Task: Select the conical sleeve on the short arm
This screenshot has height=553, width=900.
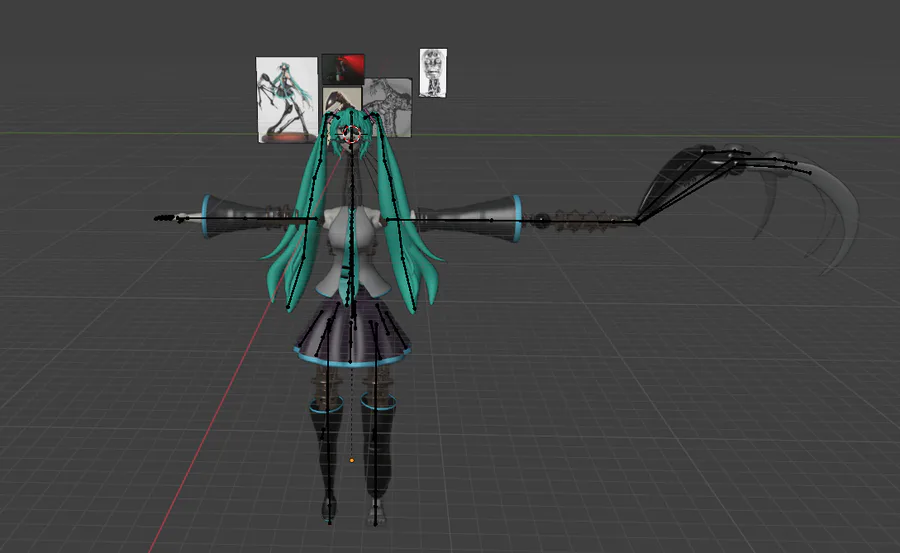Action: coord(232,216)
